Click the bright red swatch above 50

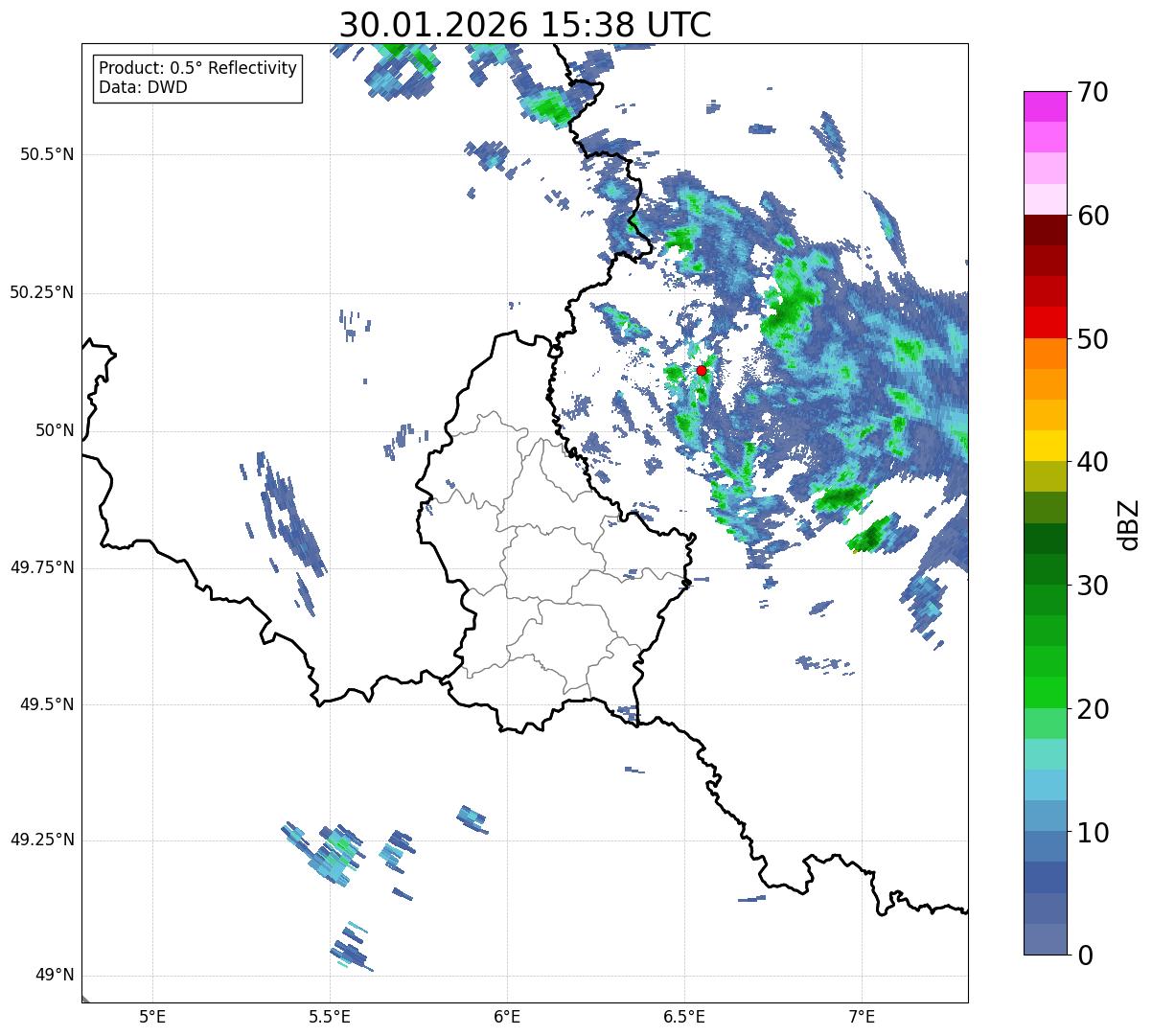(x=1045, y=322)
